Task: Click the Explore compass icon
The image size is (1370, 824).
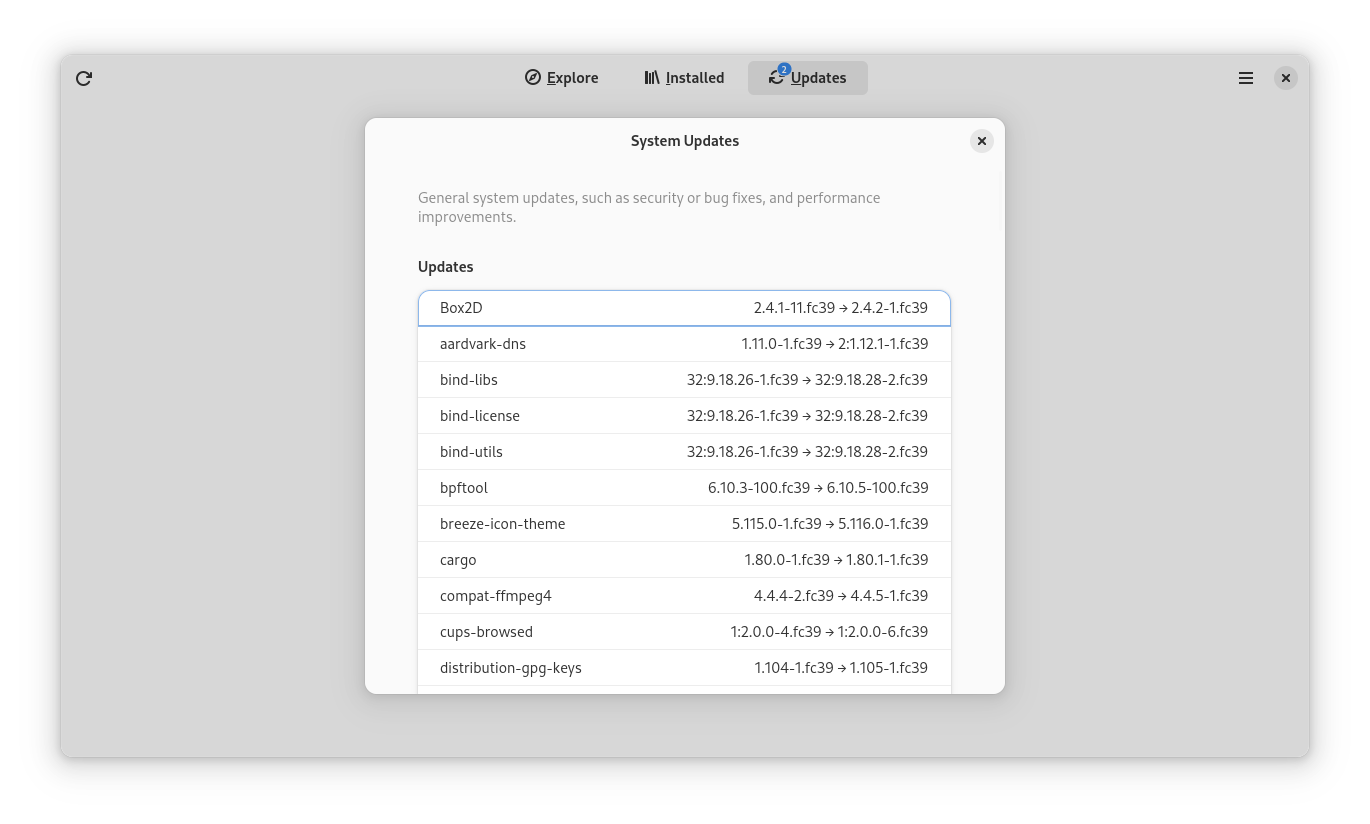Action: pos(533,78)
